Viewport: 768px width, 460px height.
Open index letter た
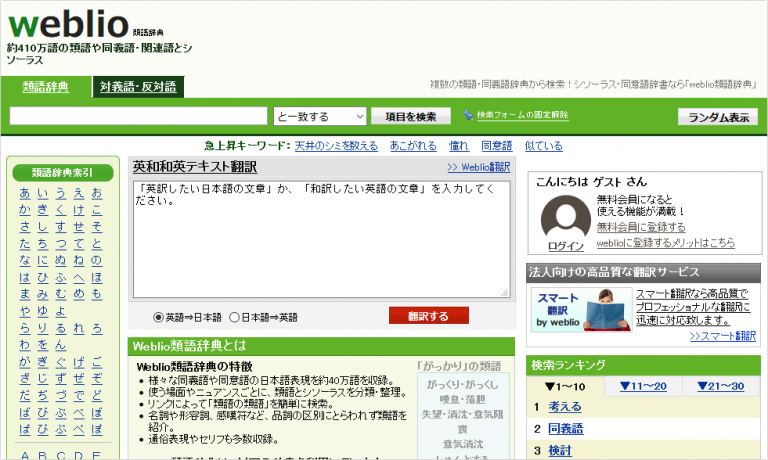tap(25, 243)
